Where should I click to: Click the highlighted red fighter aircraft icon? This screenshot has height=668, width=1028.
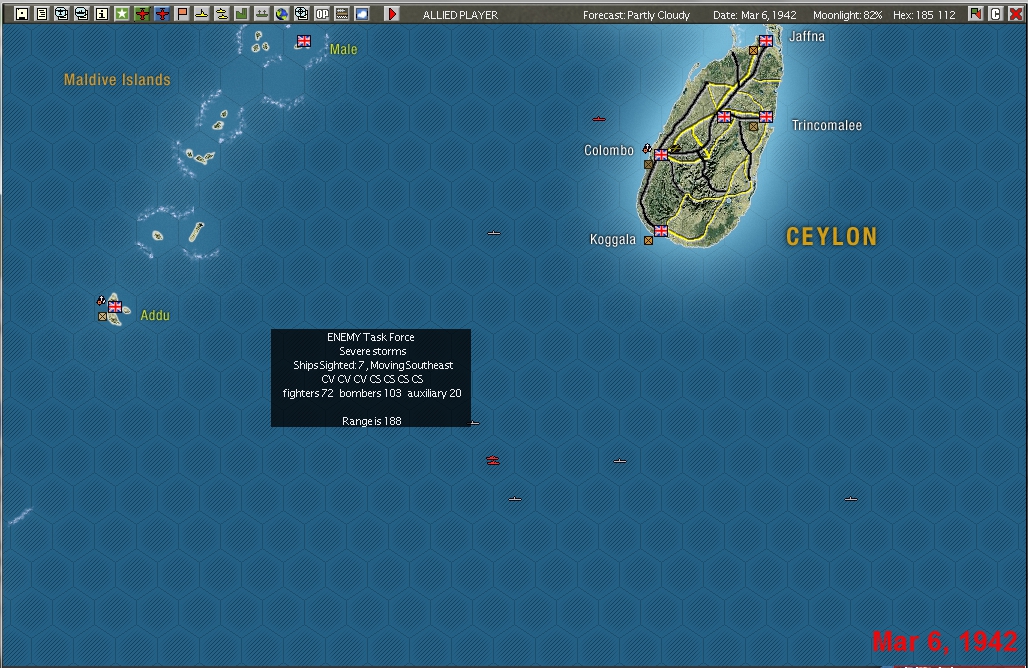141,13
